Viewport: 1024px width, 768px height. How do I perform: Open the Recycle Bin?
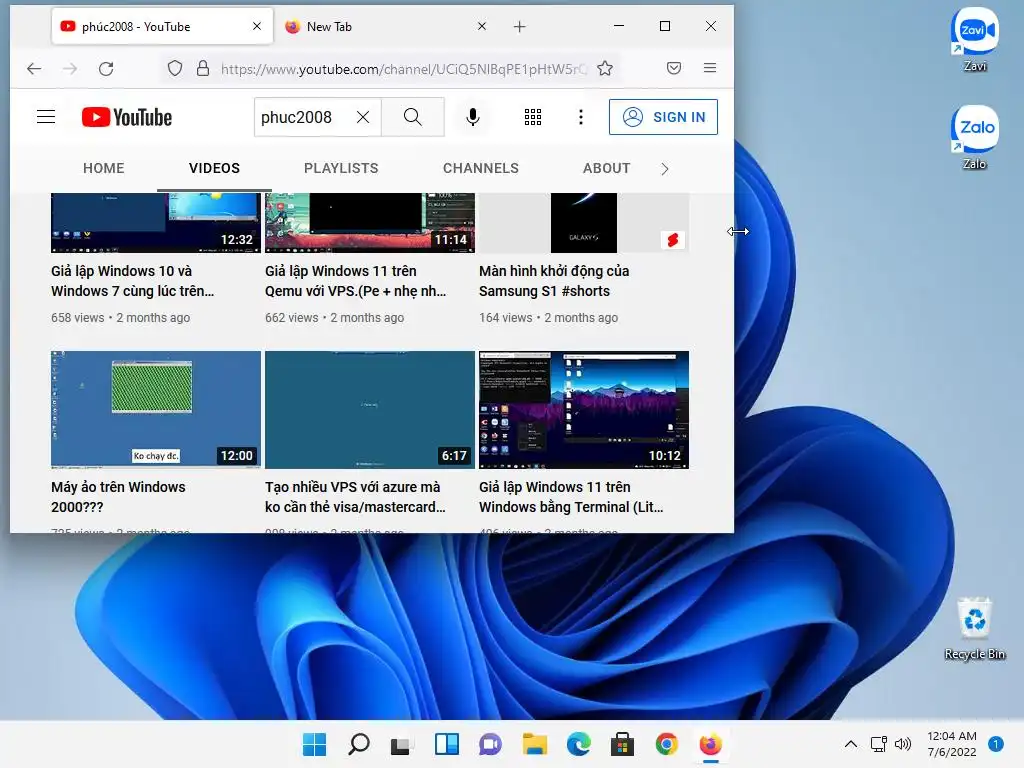tap(974, 628)
